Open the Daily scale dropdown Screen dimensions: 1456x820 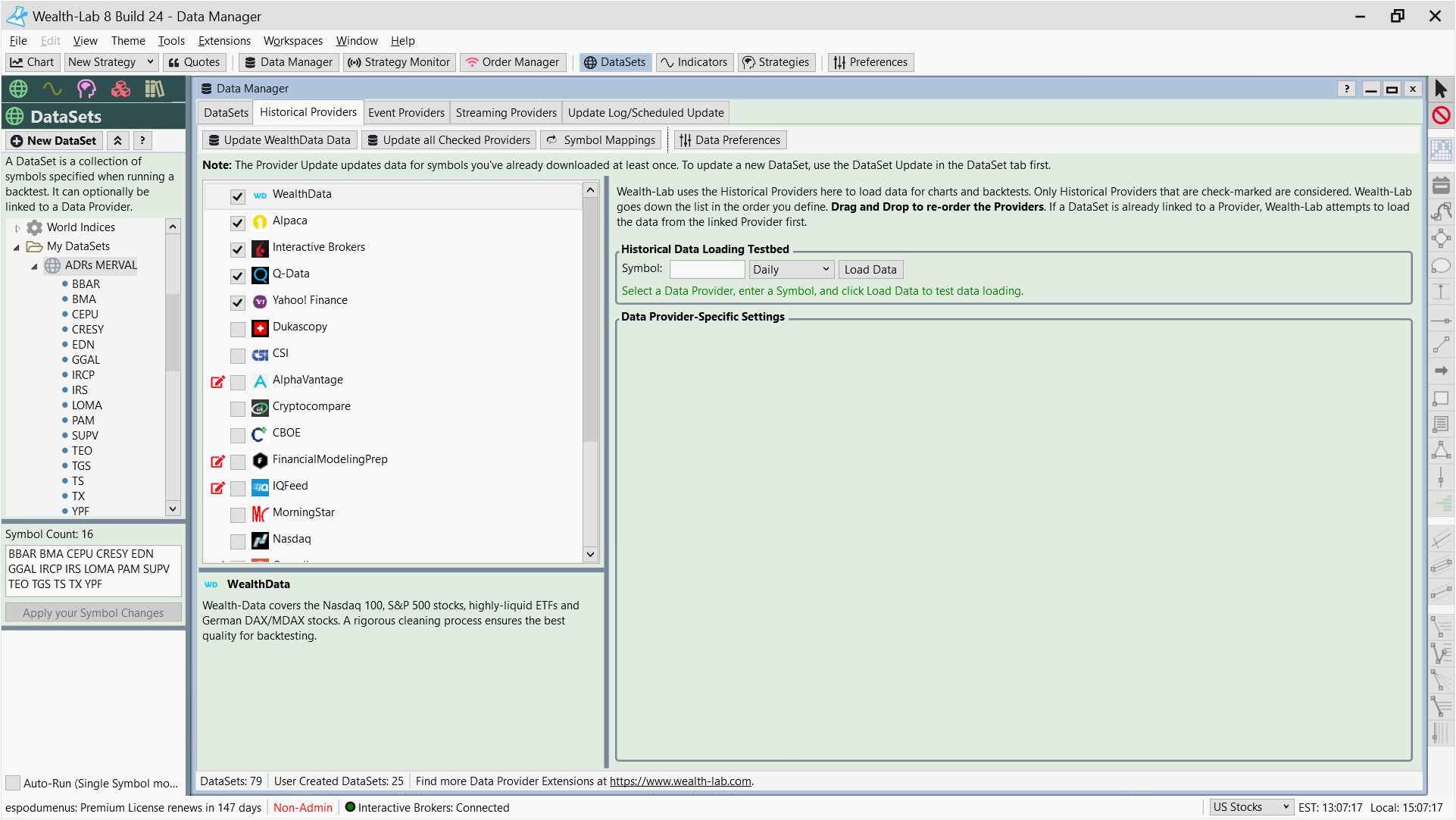(x=791, y=270)
